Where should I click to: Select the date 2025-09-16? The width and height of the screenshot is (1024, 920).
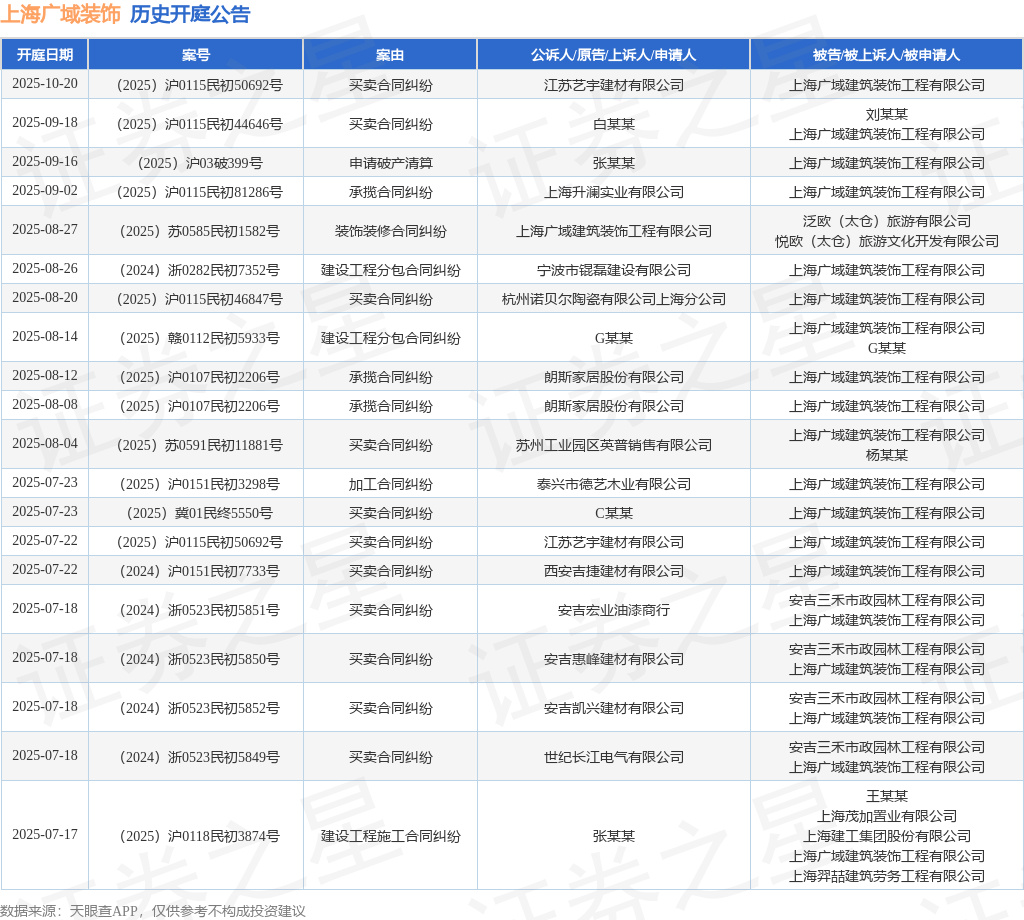click(44, 161)
